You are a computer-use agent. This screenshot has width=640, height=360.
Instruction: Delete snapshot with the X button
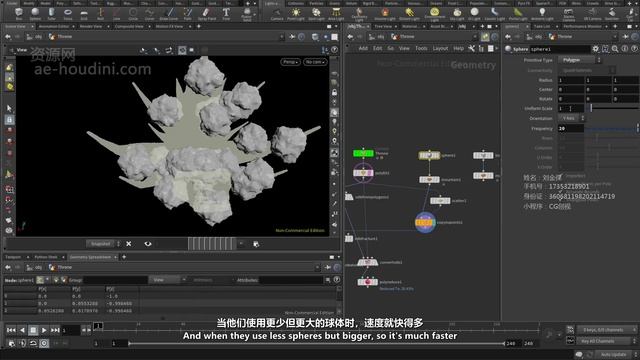point(129,244)
